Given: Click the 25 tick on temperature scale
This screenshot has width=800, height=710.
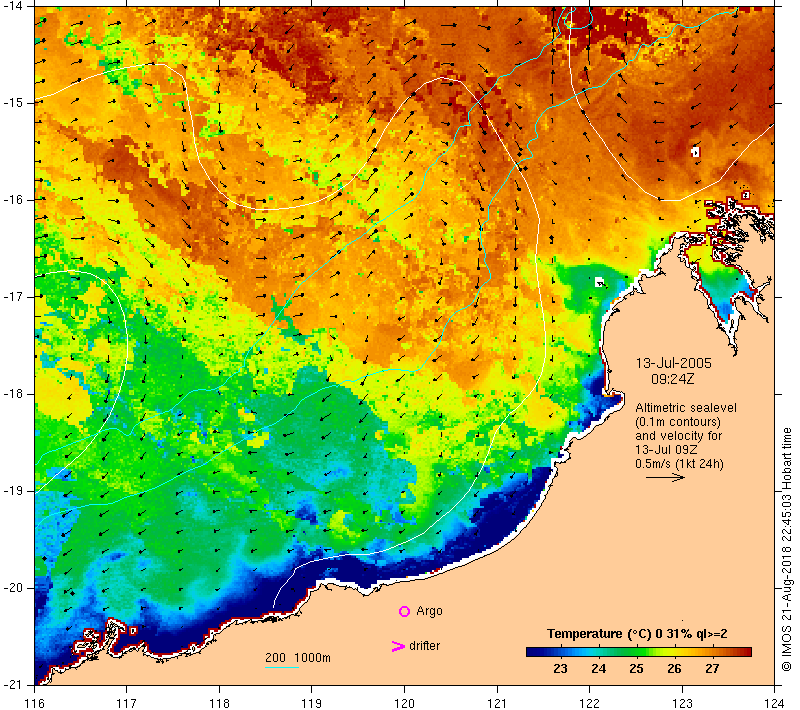Looking at the screenshot, I should tap(636, 669).
